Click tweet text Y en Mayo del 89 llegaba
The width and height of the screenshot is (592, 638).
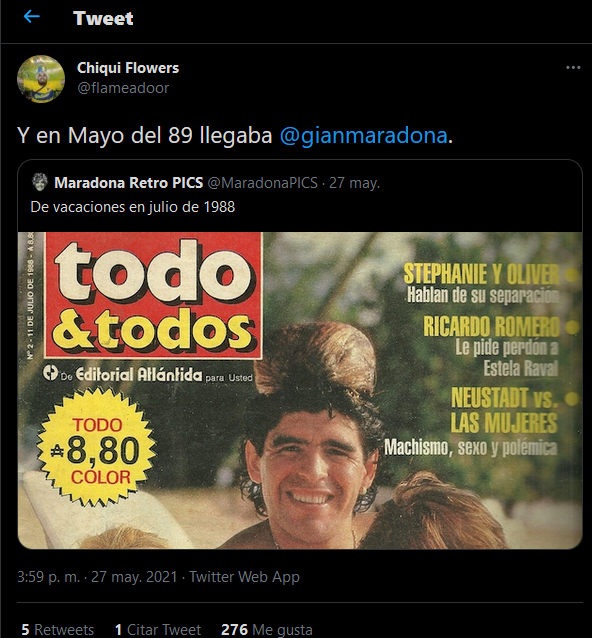tap(144, 135)
